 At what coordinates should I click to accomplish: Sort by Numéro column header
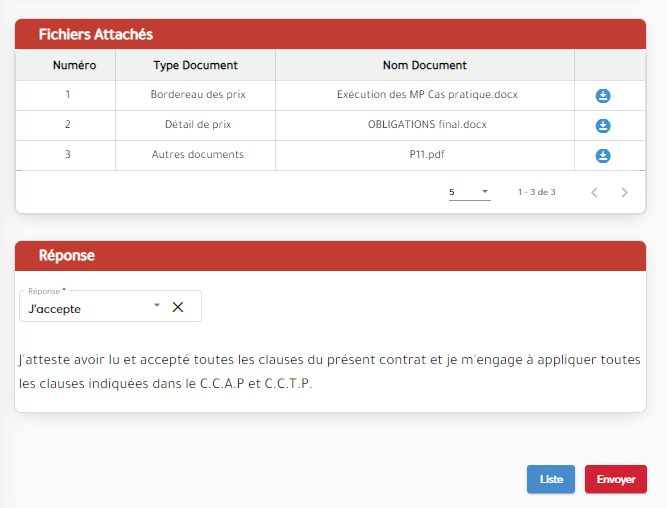[74, 65]
